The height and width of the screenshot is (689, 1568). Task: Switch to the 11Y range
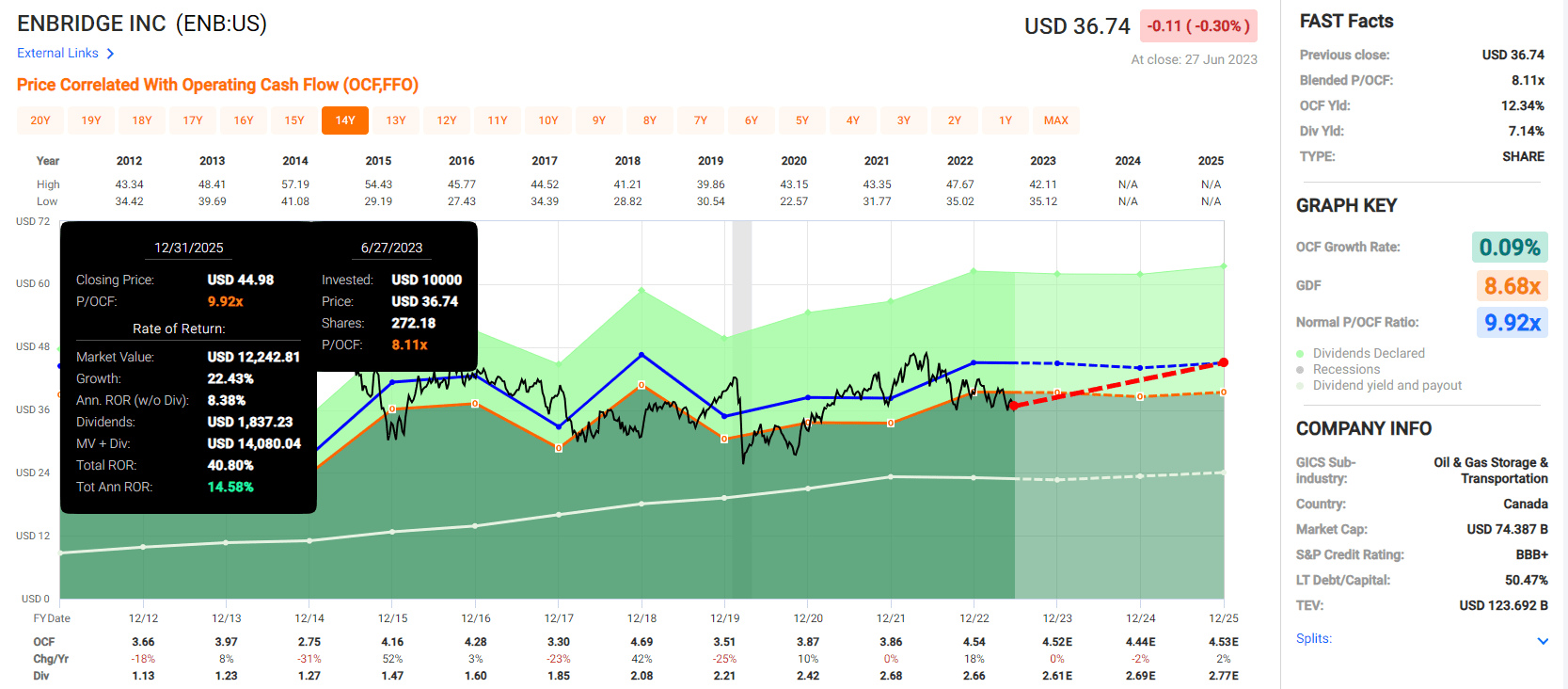click(498, 120)
